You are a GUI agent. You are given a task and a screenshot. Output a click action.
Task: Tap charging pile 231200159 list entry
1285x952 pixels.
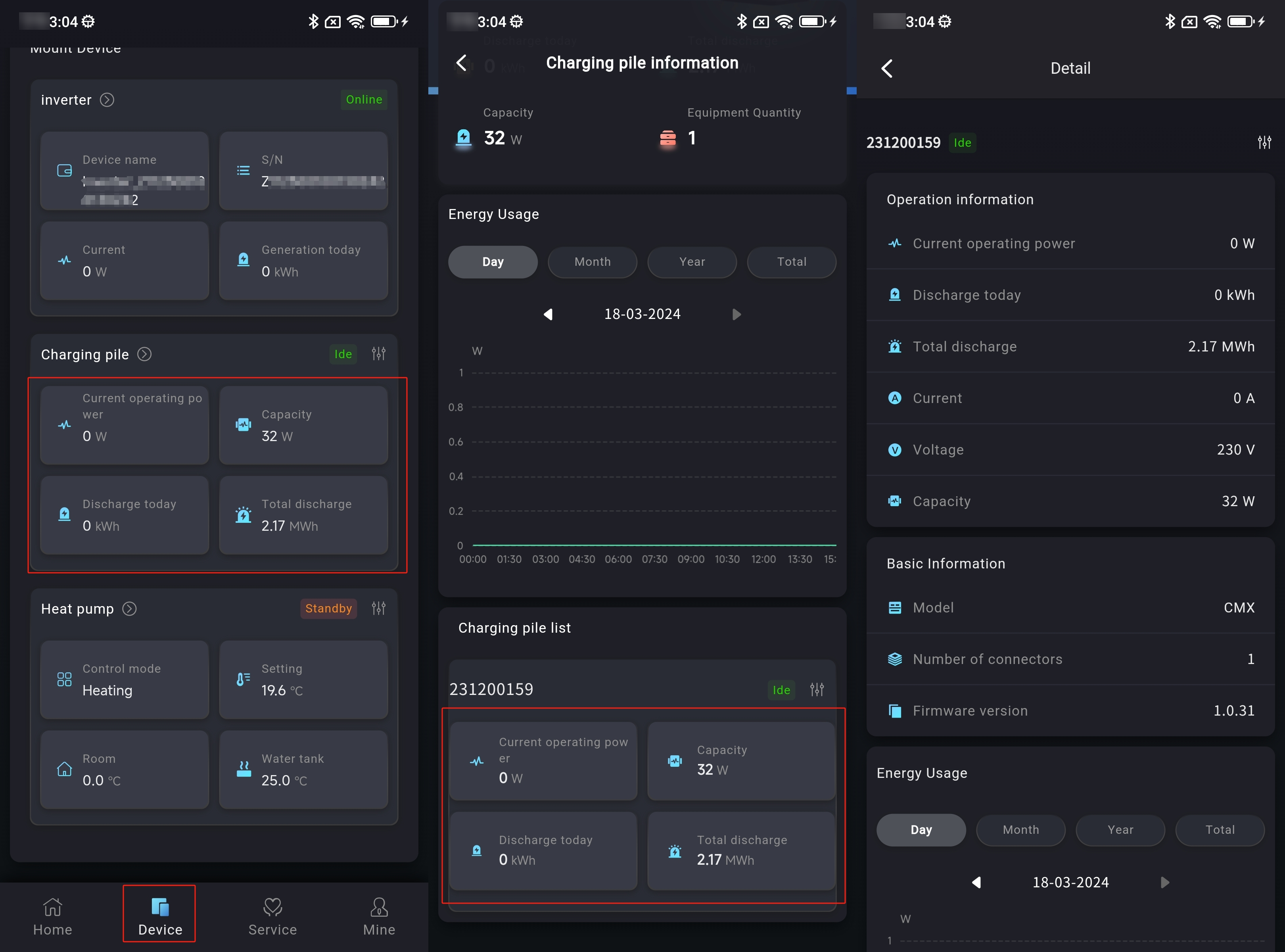click(491, 689)
